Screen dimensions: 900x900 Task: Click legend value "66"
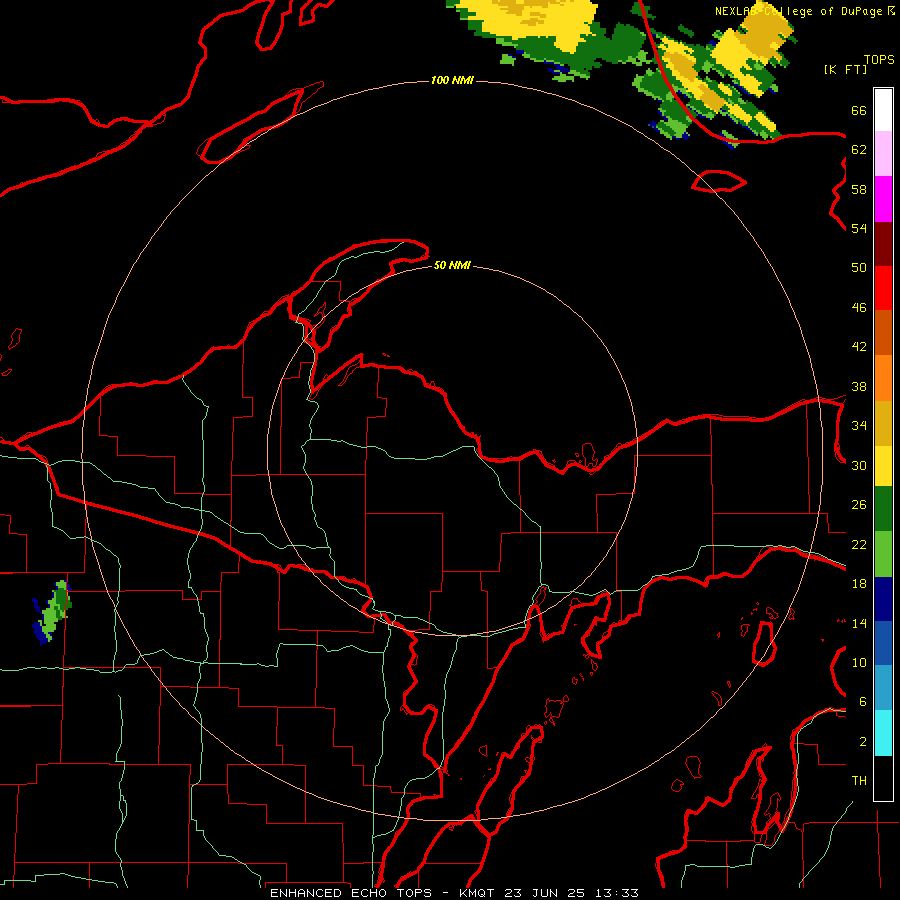859,110
